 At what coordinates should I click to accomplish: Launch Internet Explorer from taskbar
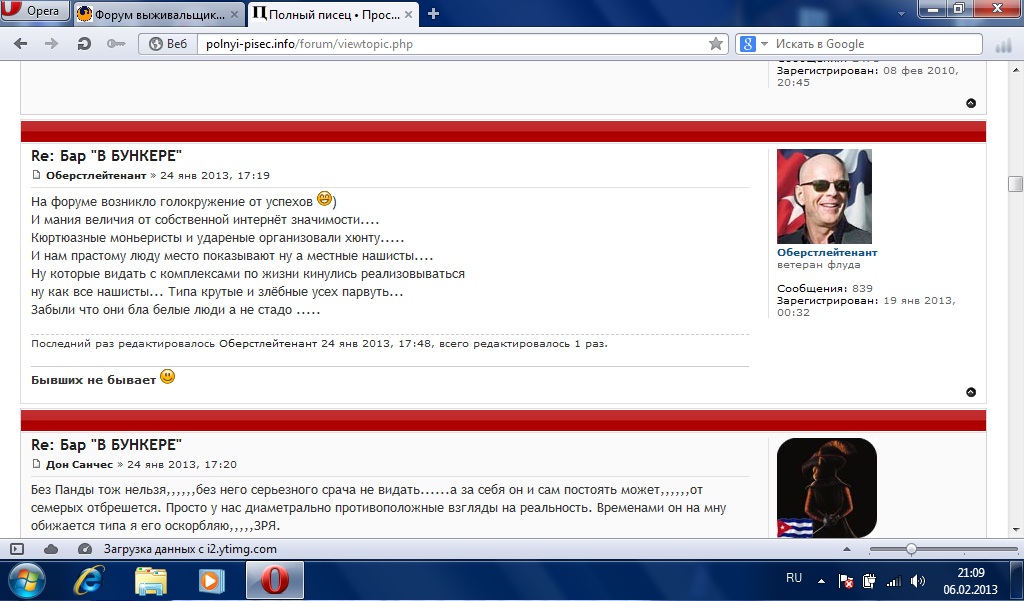pyautogui.click(x=89, y=580)
